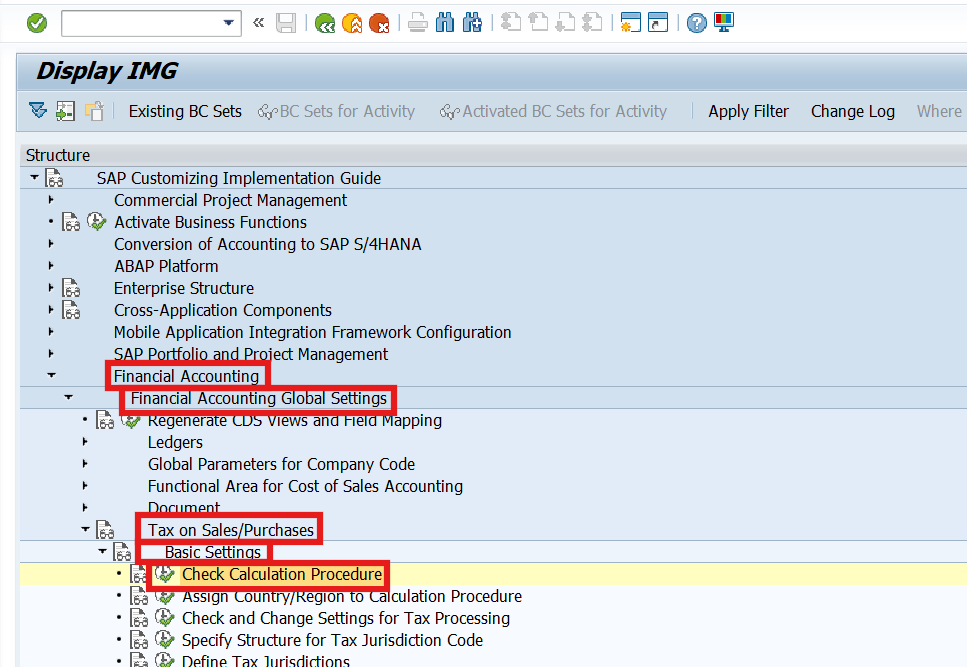
Task: Click the Save icon
Action: point(286,22)
